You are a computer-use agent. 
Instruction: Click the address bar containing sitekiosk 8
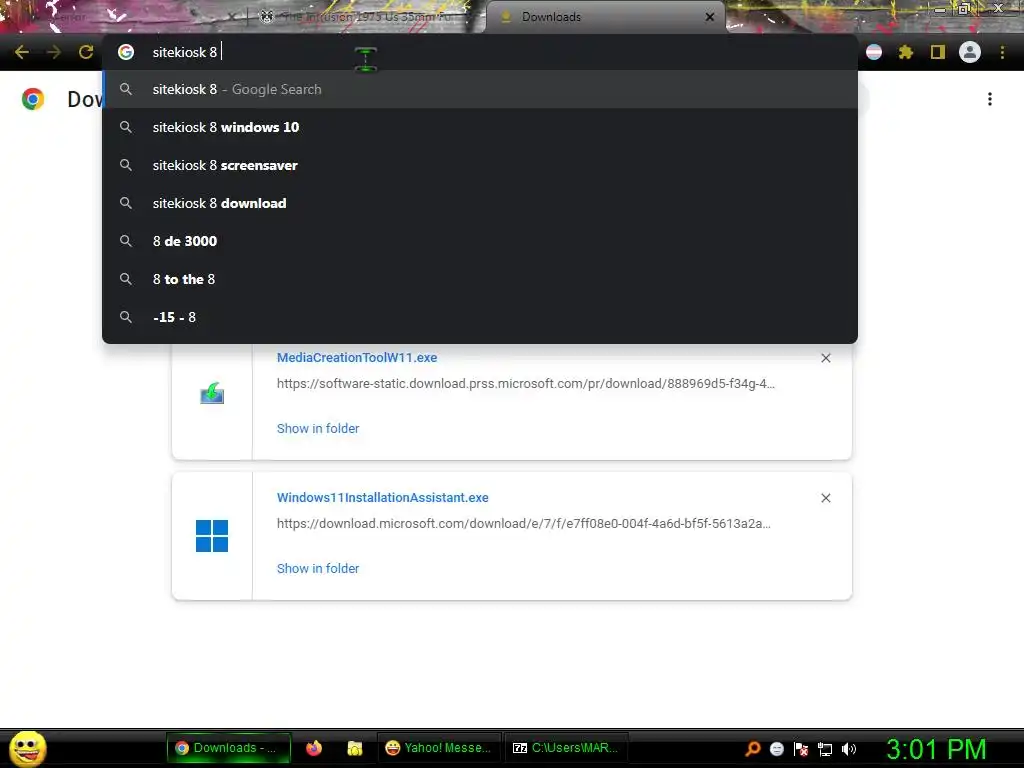click(x=480, y=52)
